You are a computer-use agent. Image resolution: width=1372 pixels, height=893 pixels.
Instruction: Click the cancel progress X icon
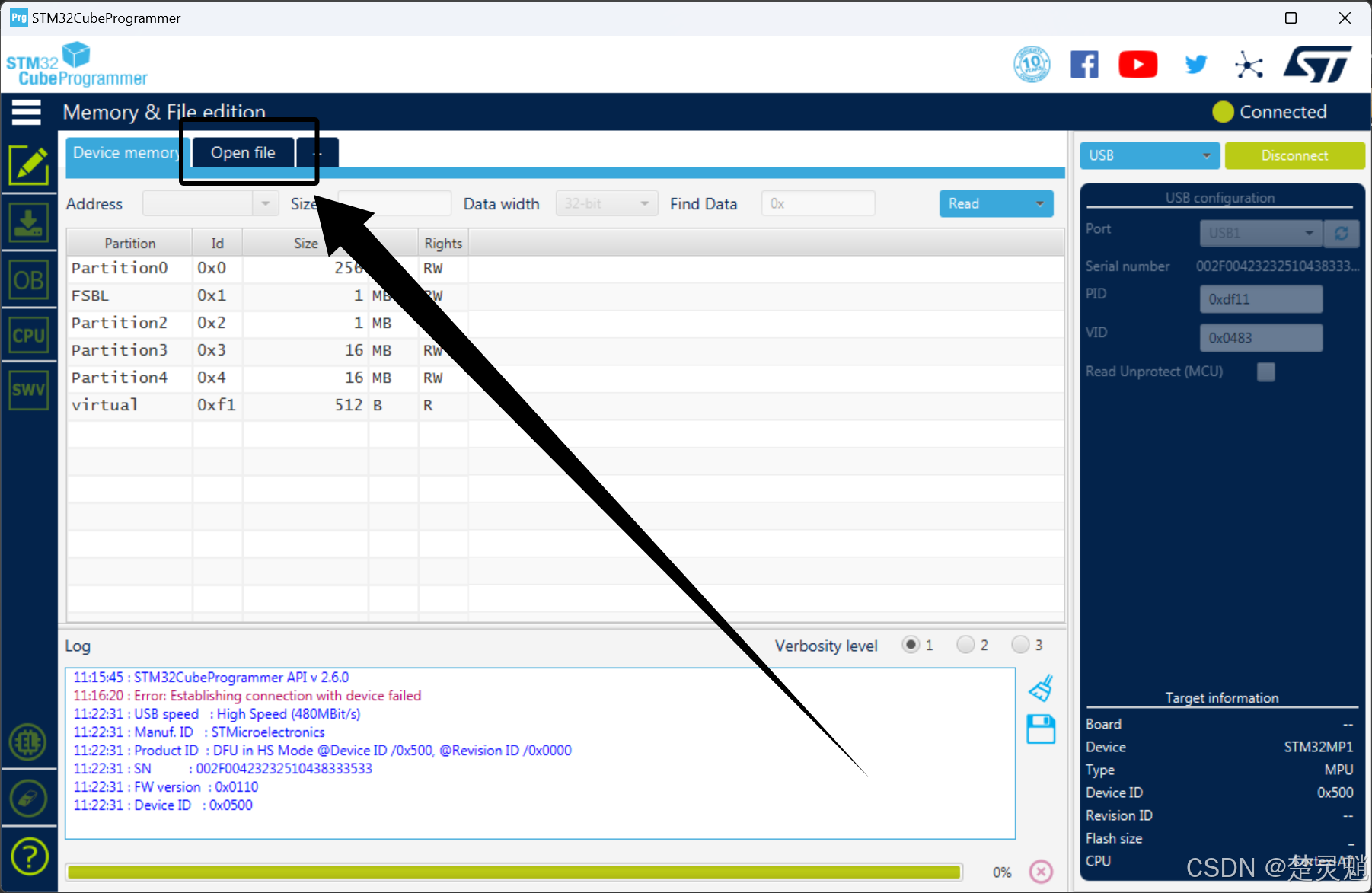coord(1041,871)
